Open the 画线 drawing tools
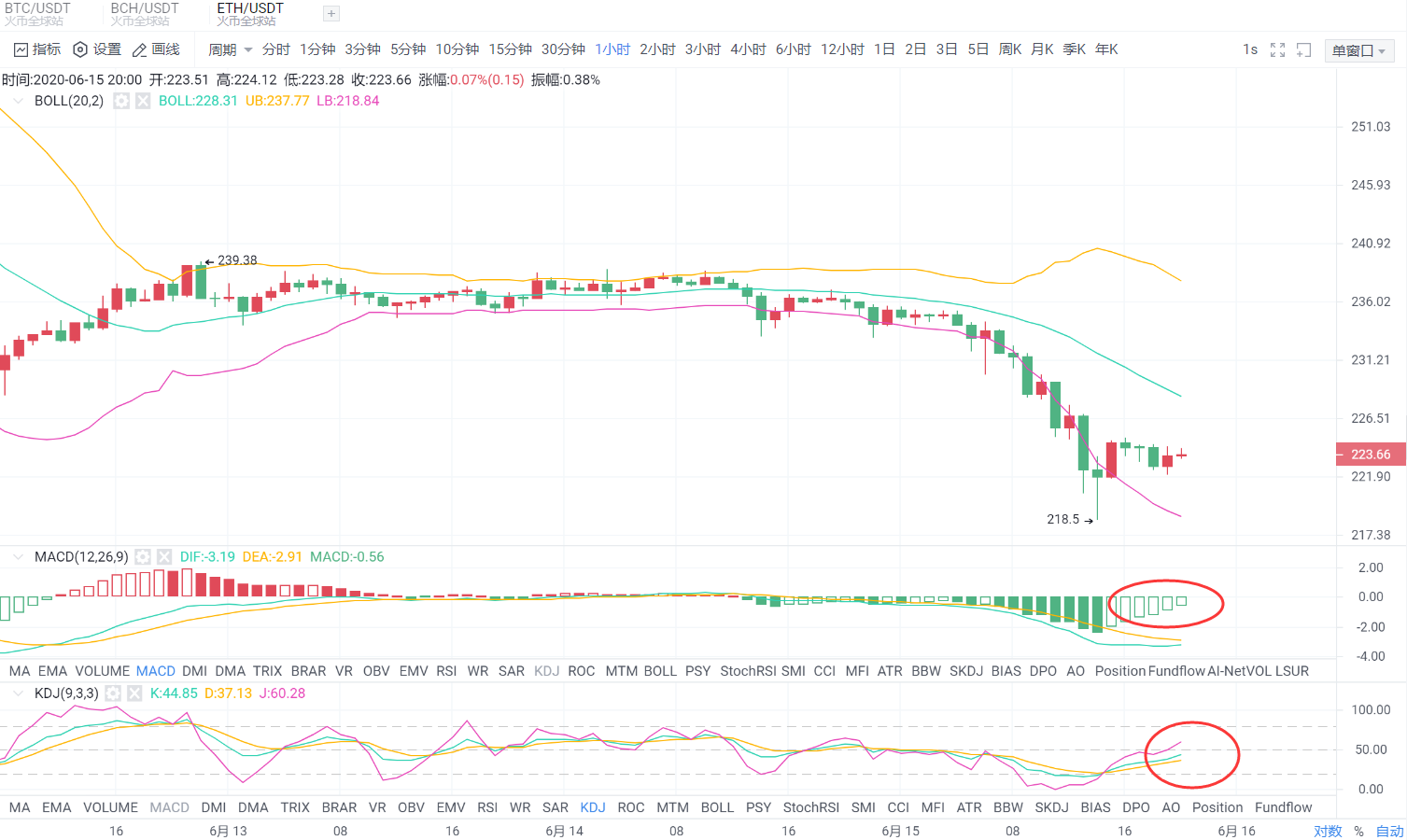The width and height of the screenshot is (1407, 840). tap(156, 49)
